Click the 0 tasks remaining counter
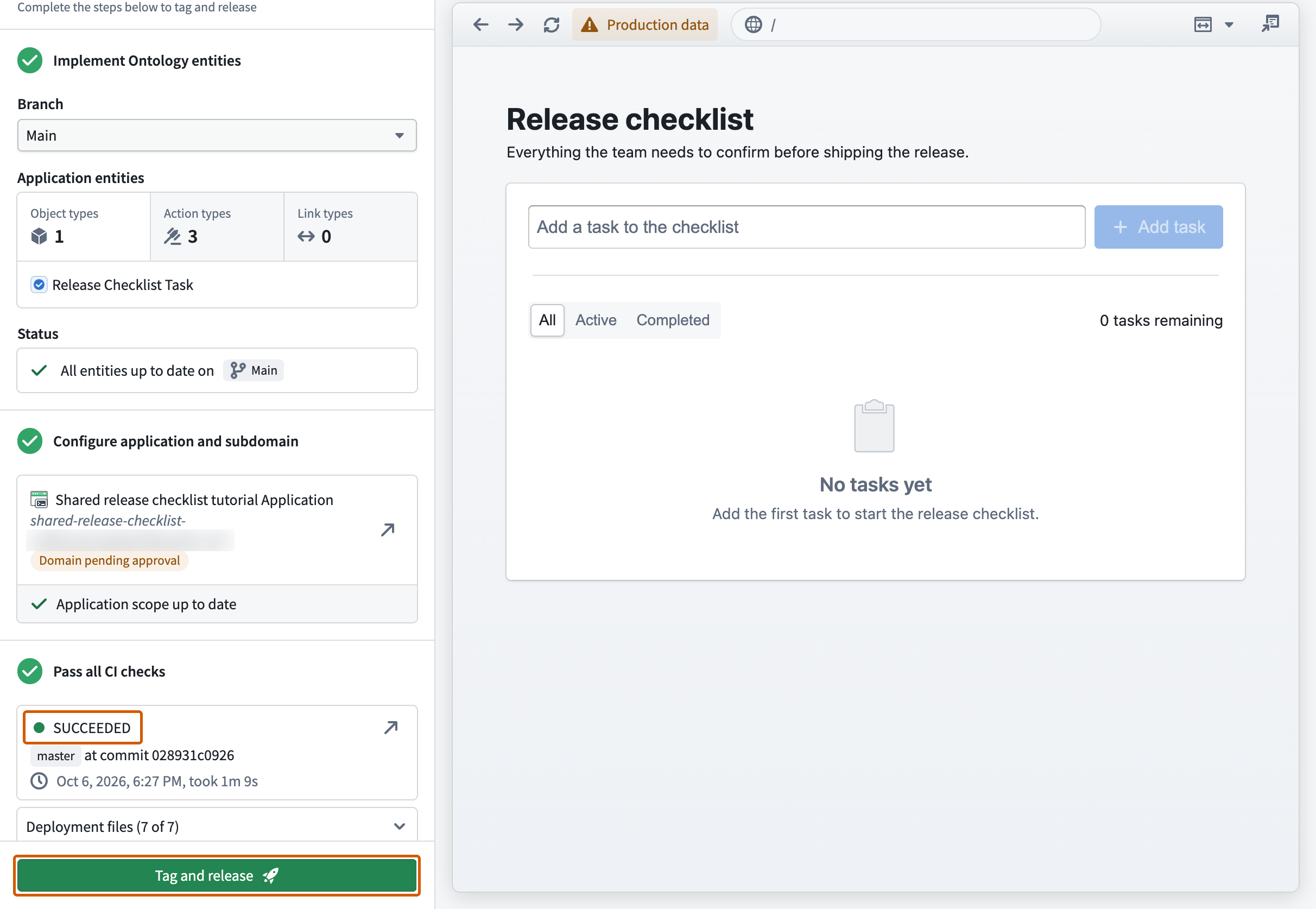 [x=1161, y=321]
